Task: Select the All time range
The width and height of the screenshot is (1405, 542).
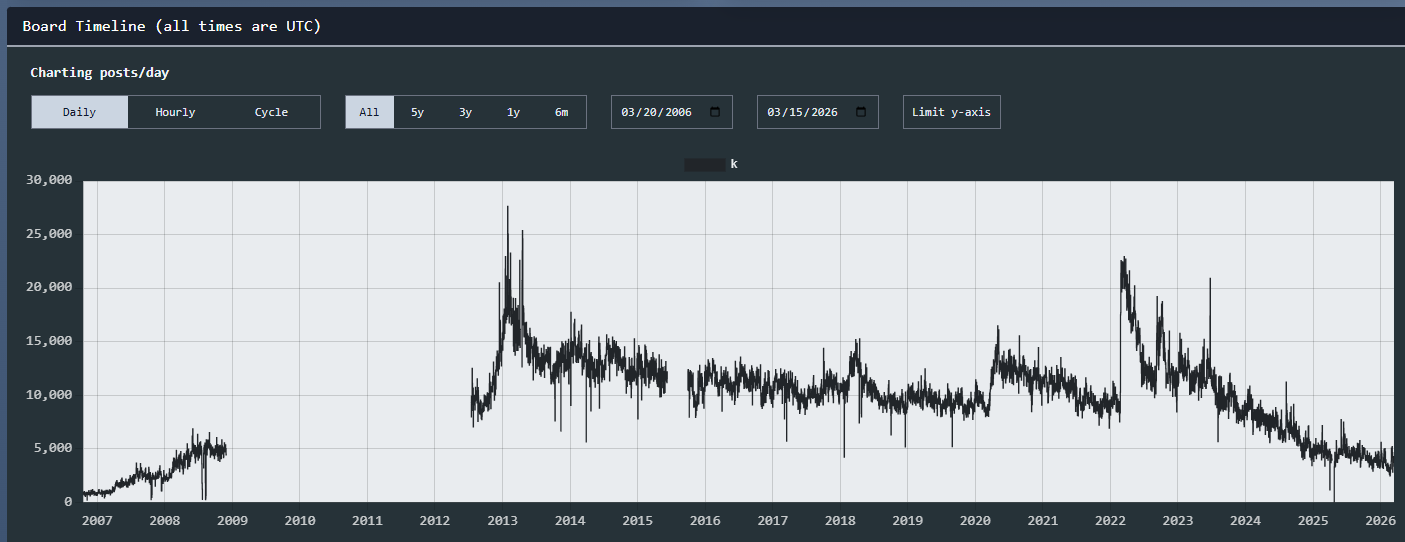Action: 370,112
